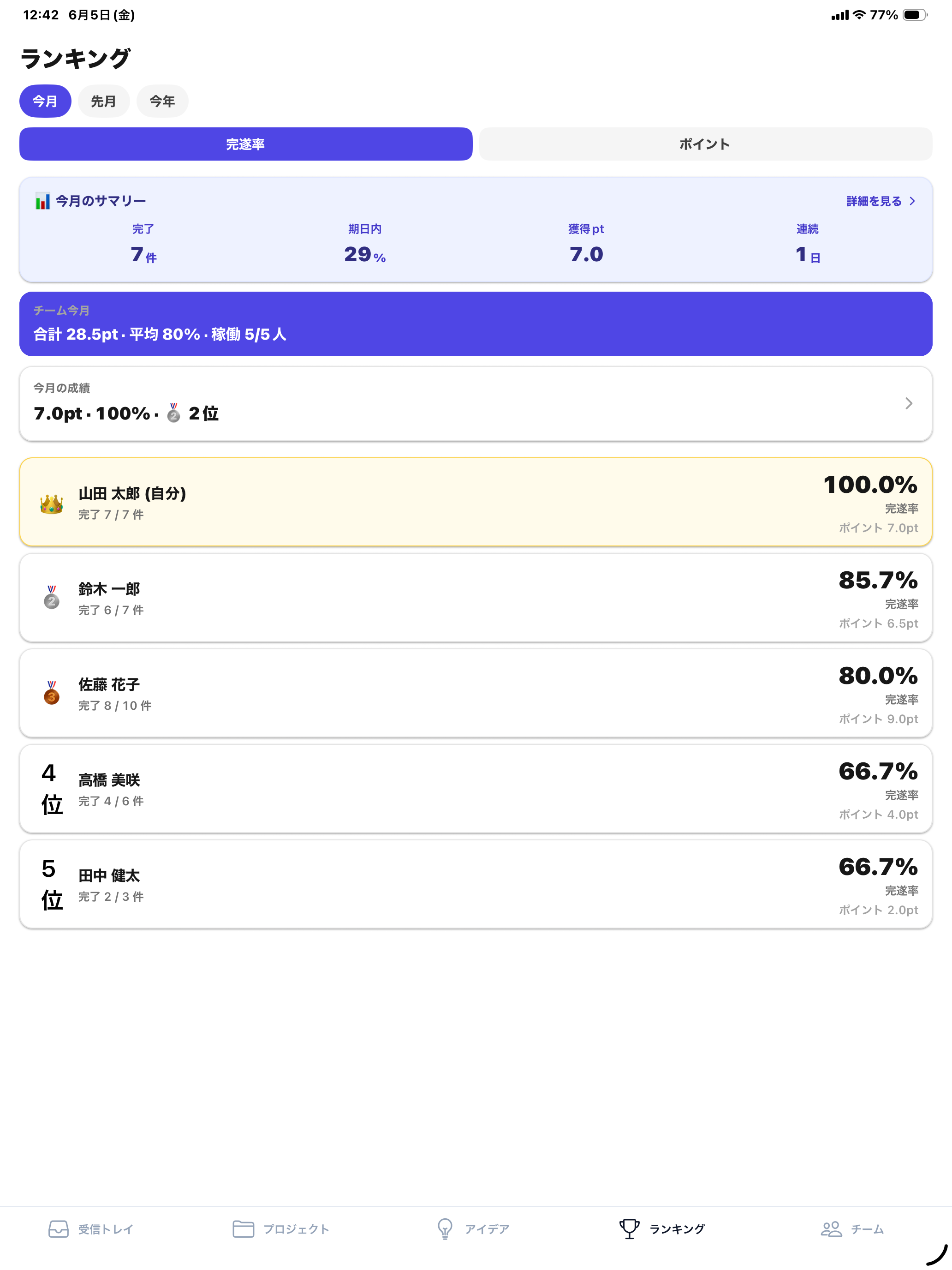The width and height of the screenshot is (952, 1270).
Task: Open the 受信トレイ inbox tab icon
Action: (x=59, y=1228)
